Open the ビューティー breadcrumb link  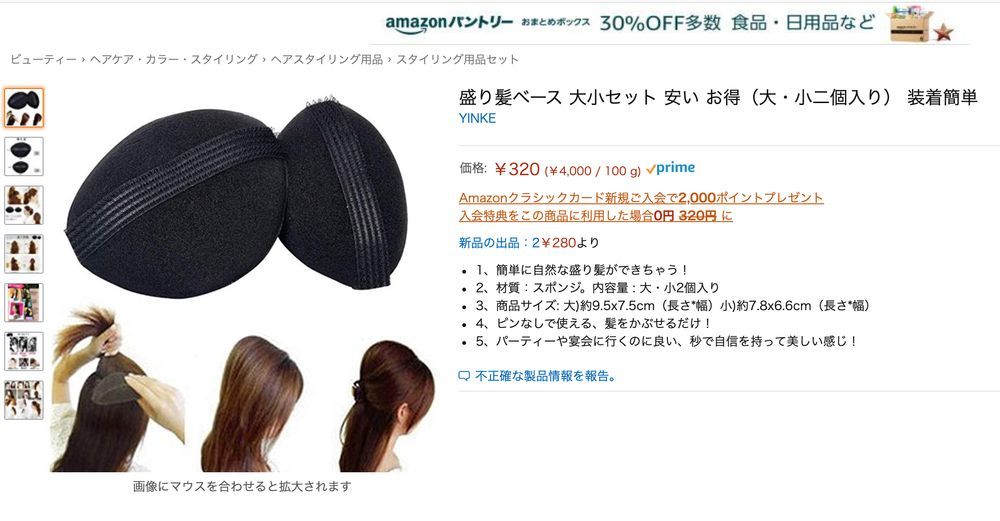pyautogui.click(x=43, y=59)
